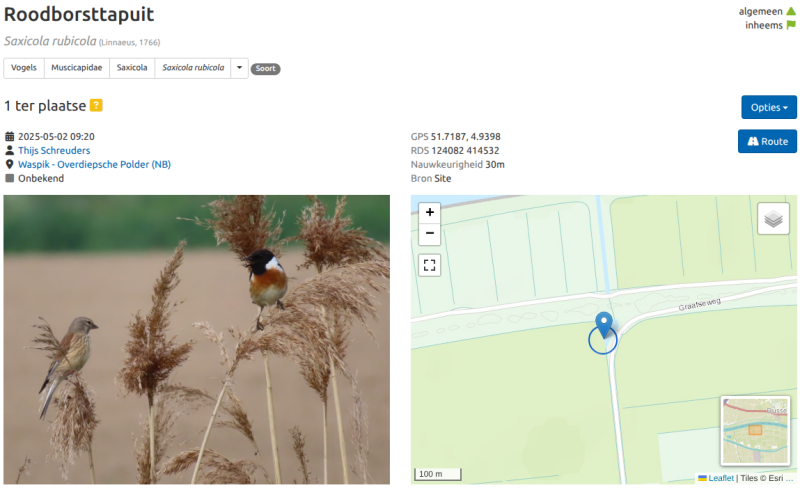Open fullscreen map view
This screenshot has height=490, width=800.
tap(430, 265)
